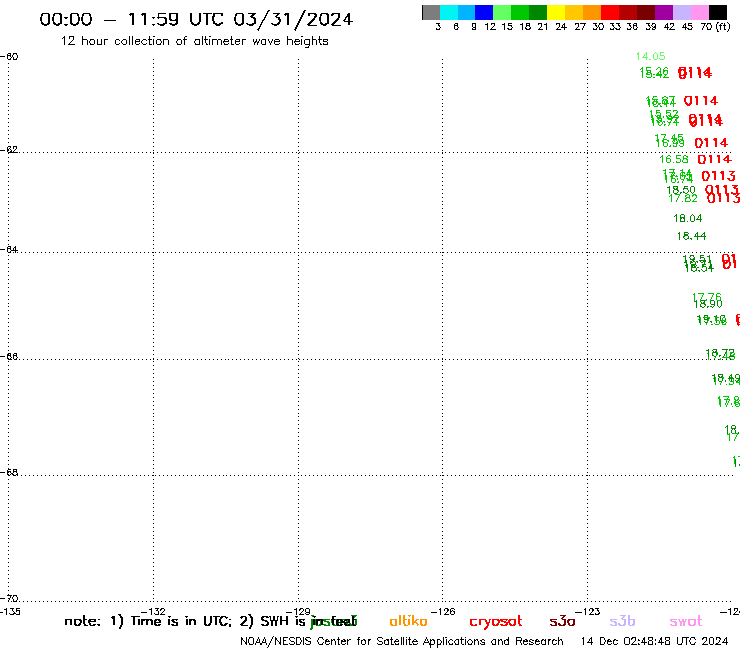
Task: Click the pink swatch ending at 70 ft
Action: pos(699,12)
